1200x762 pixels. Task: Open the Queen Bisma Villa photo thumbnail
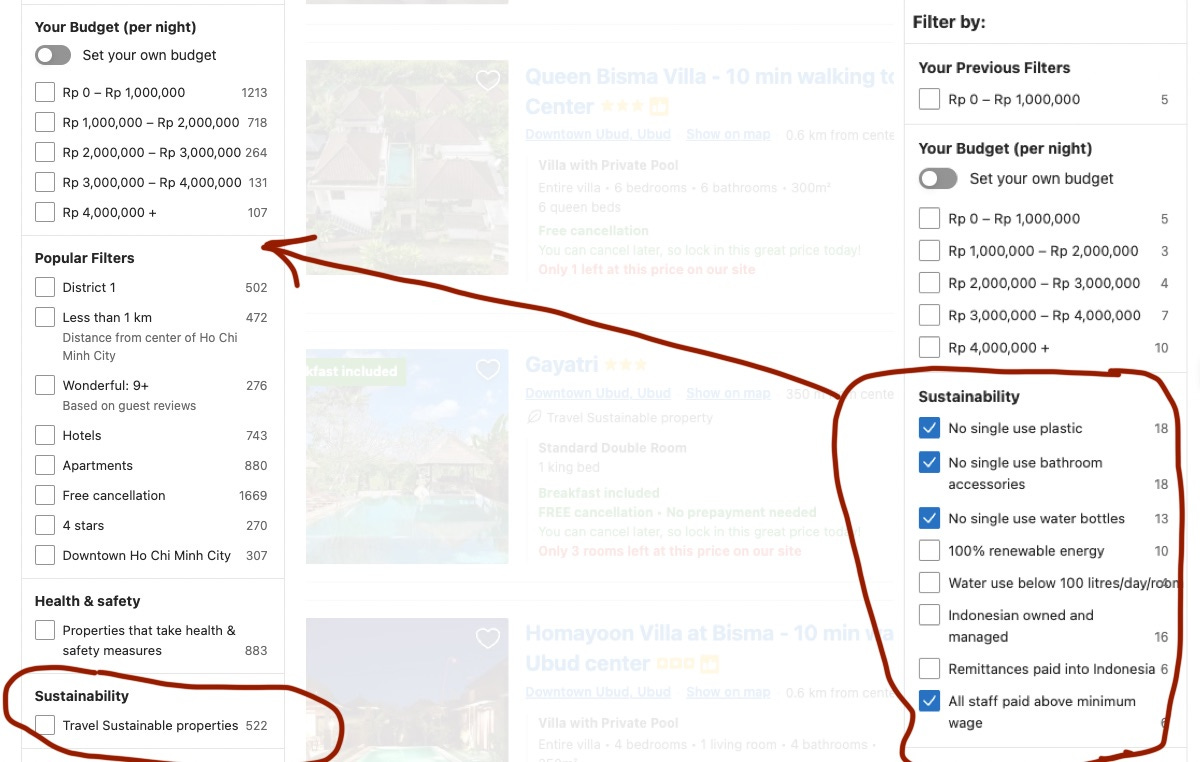click(x=407, y=167)
